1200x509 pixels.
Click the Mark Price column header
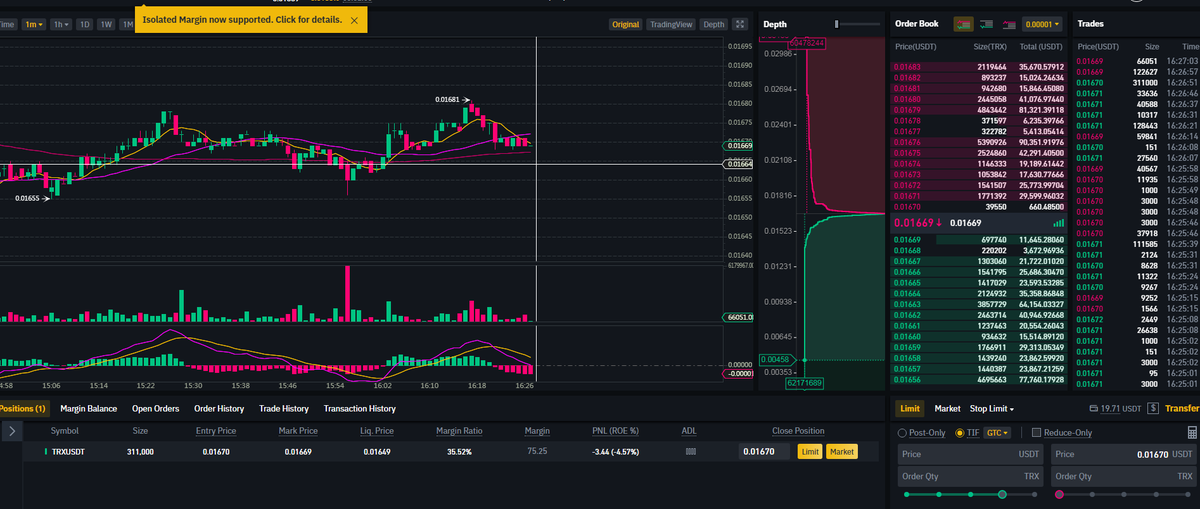click(x=297, y=431)
